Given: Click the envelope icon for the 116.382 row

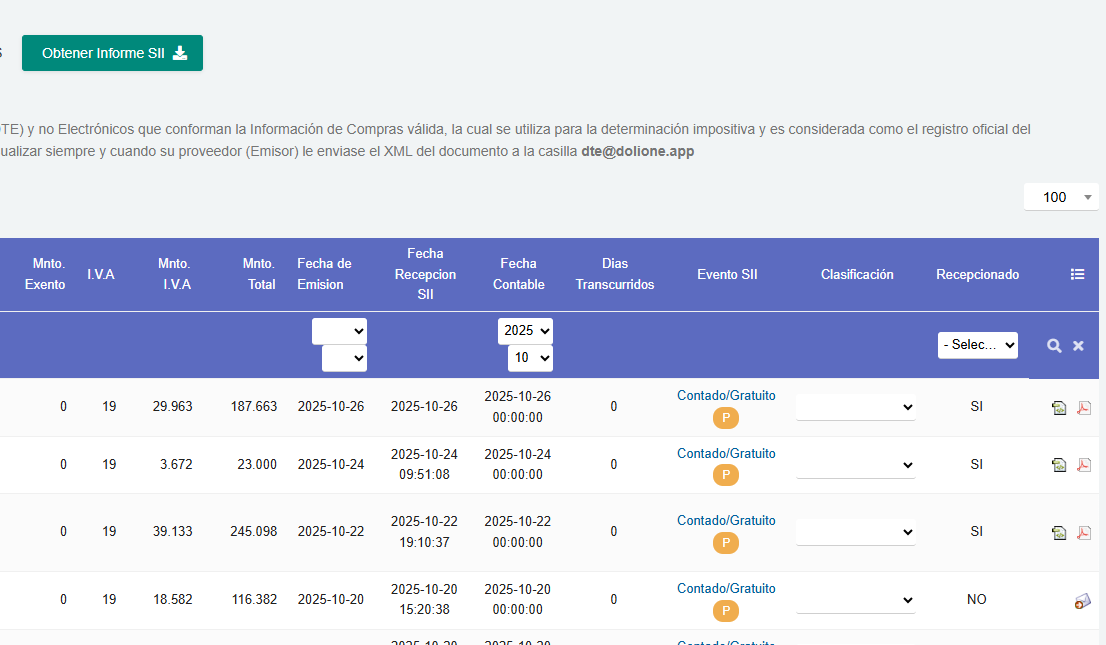Looking at the screenshot, I should coord(1082,600).
